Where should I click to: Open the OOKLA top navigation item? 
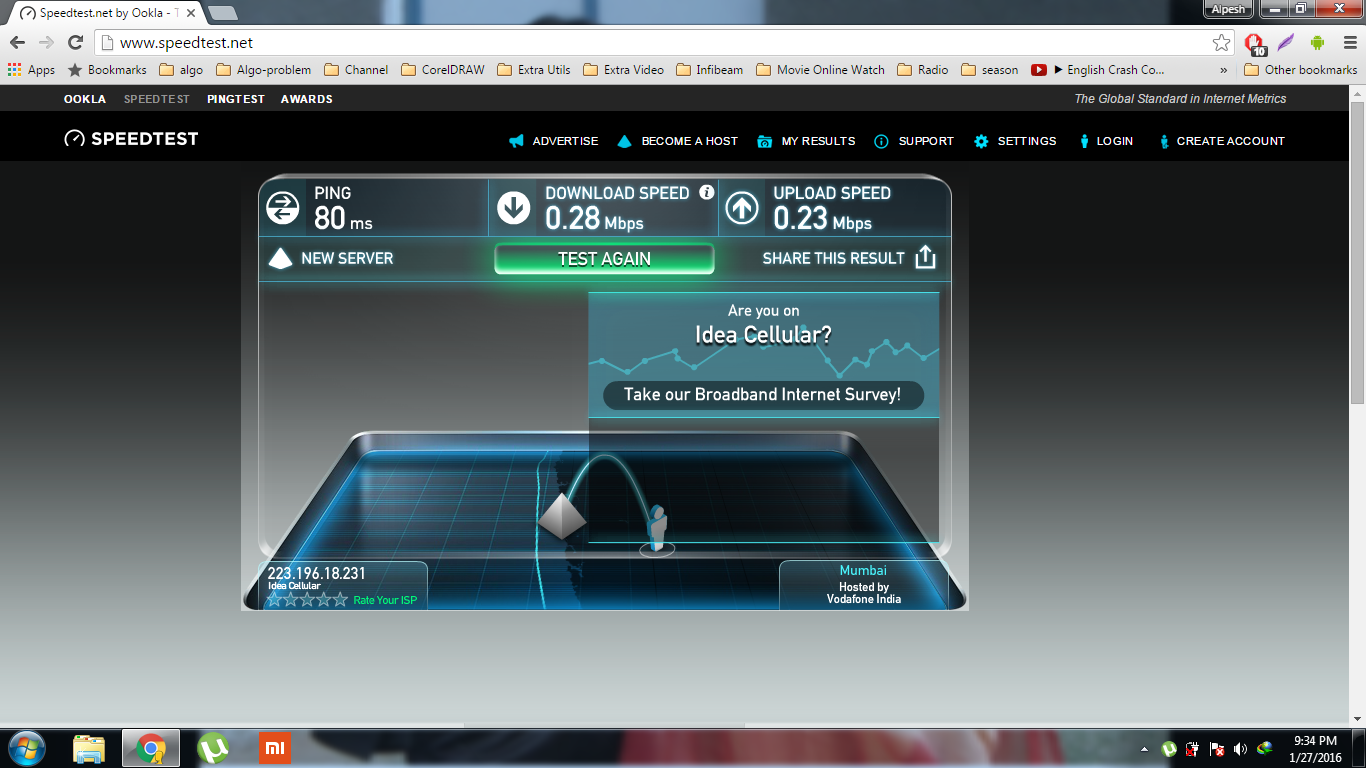(85, 99)
